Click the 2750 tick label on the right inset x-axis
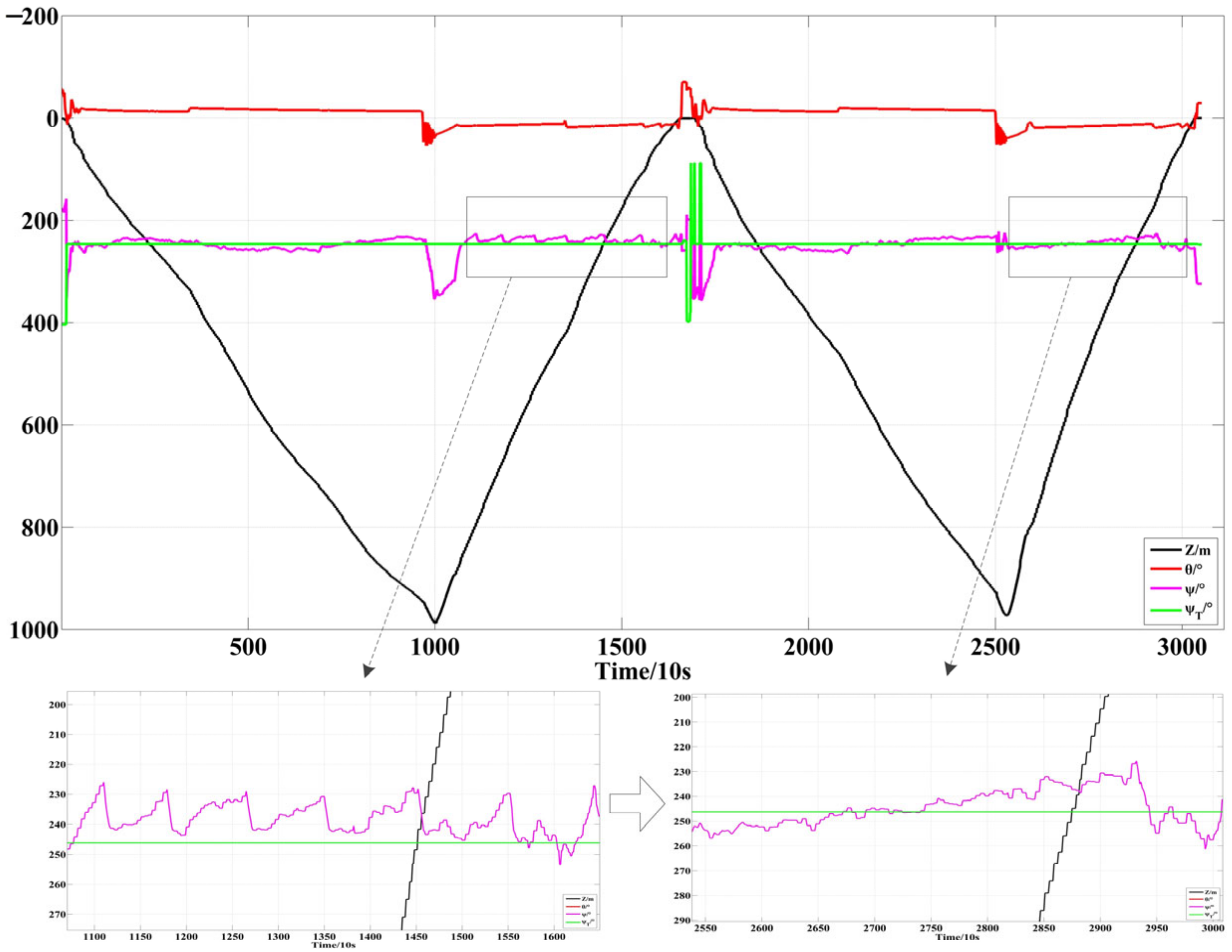Image resolution: width=1232 pixels, height=952 pixels. click(931, 928)
